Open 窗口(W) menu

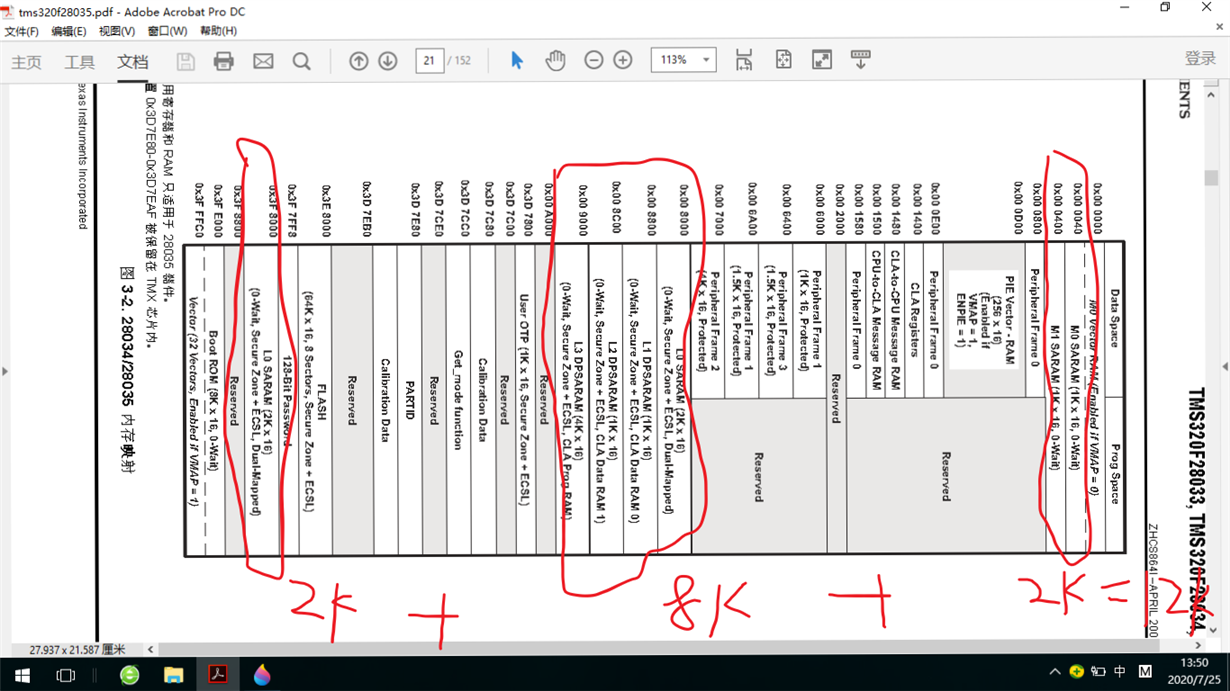click(167, 31)
